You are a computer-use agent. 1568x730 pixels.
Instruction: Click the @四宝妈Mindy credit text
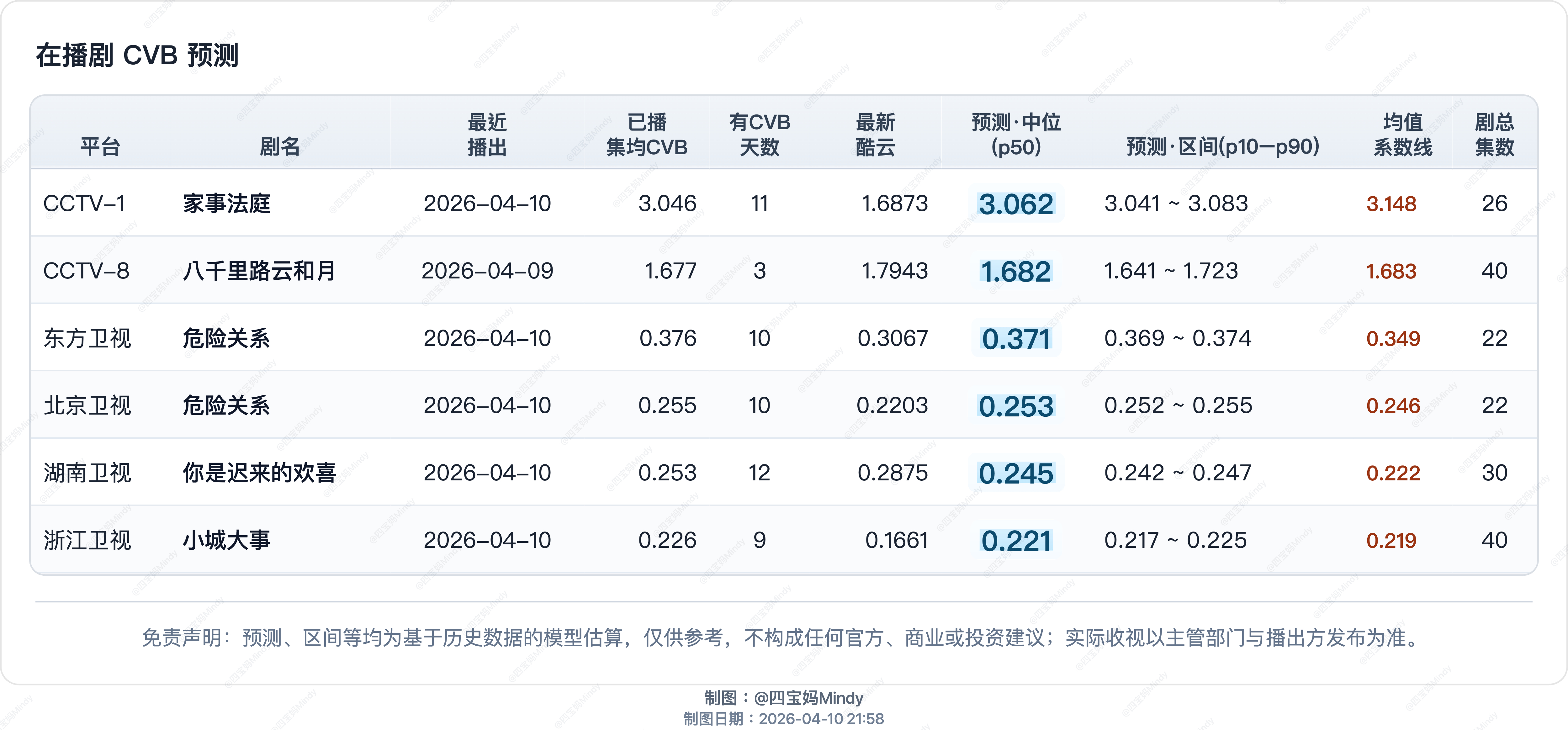tap(808, 698)
